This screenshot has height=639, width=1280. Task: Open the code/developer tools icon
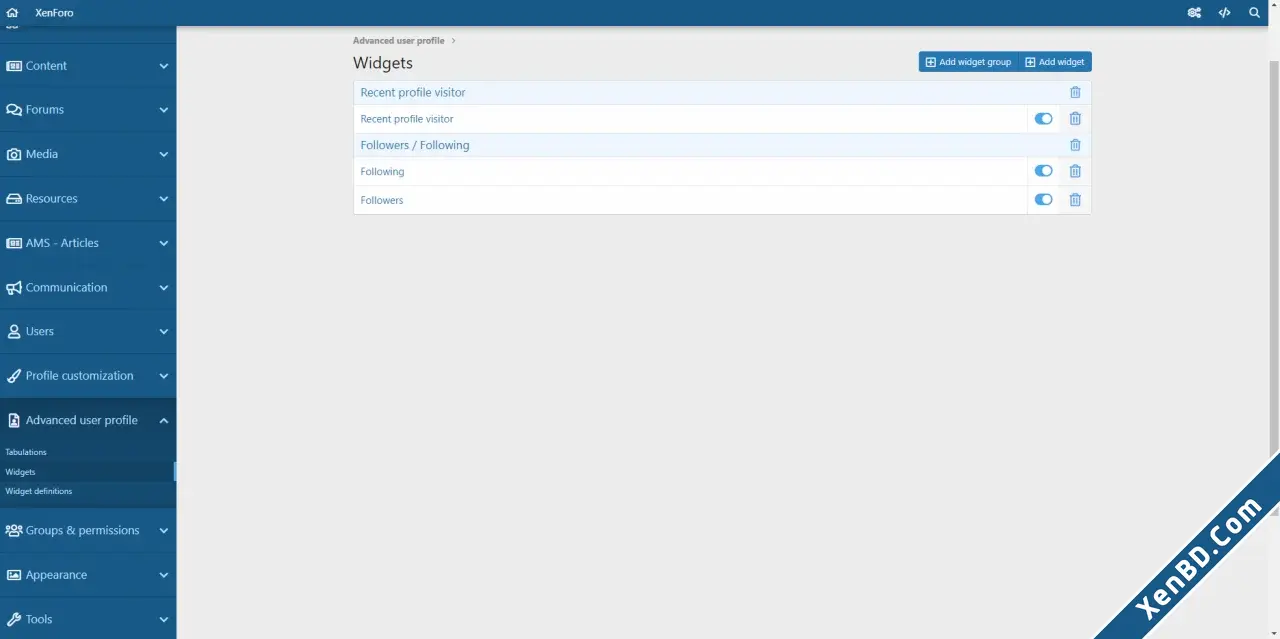[1224, 13]
